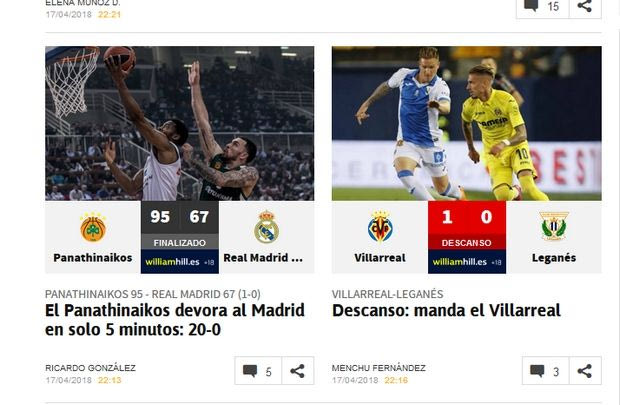This screenshot has height=405, width=620.
Task: Open the Villarreal-Leganés match photo
Action: click(x=467, y=123)
